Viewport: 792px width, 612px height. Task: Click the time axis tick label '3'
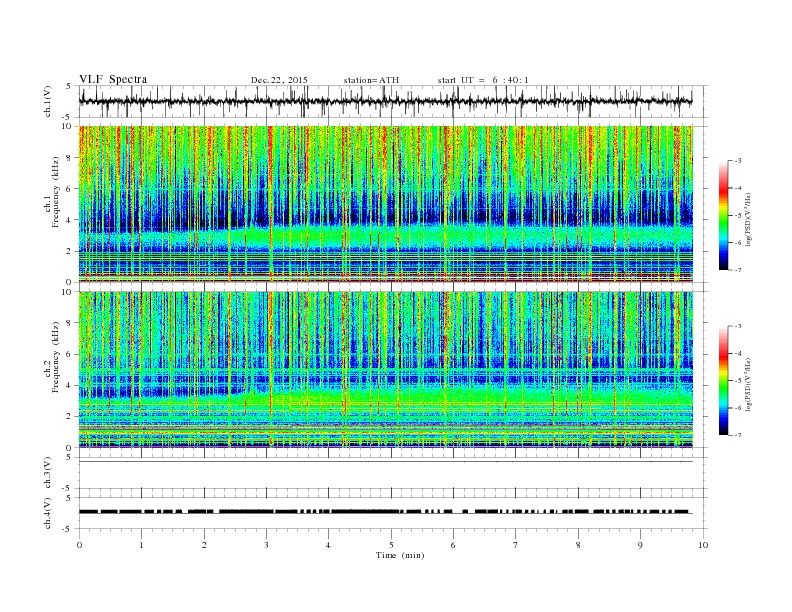point(266,545)
